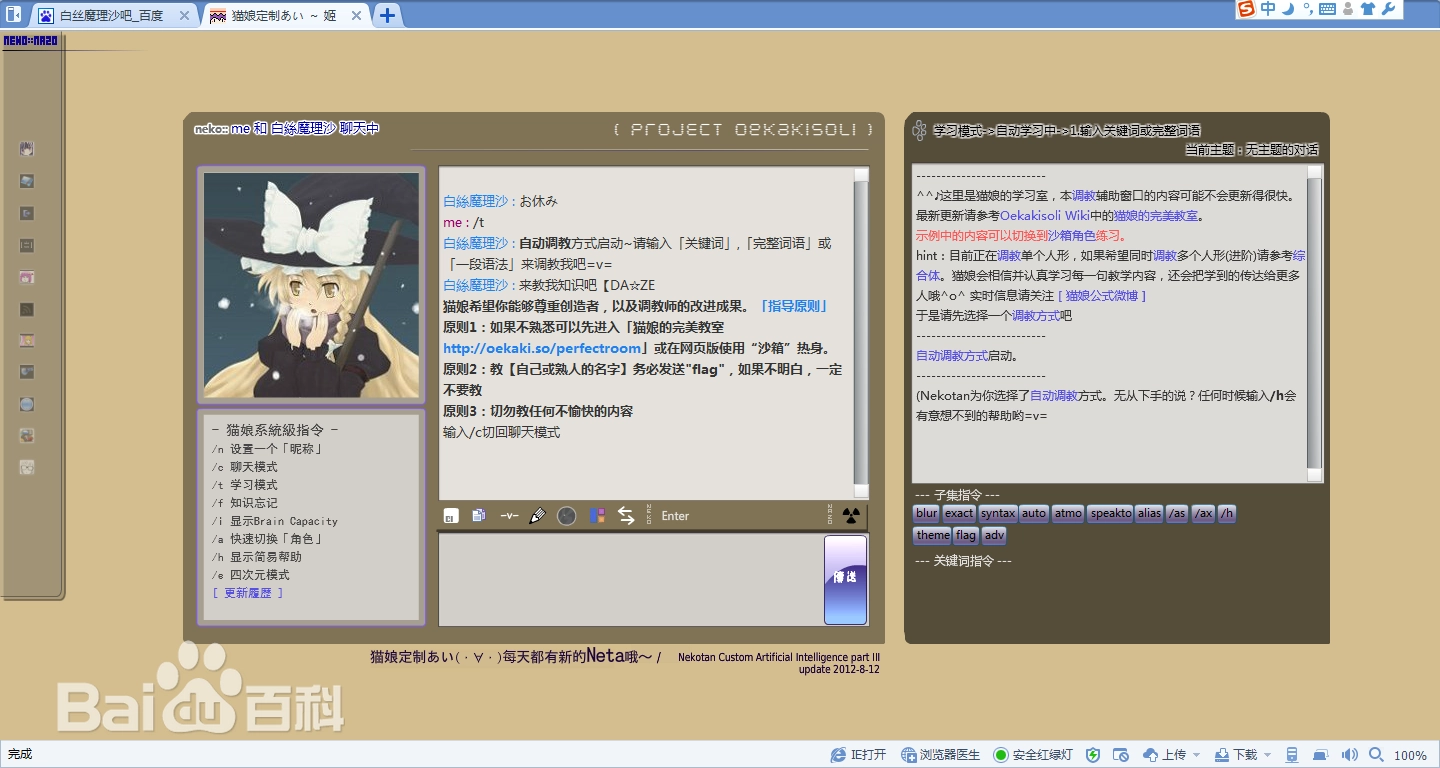Click the learning panel vertical scrollbar
The image size is (1440, 768).
[x=1315, y=323]
